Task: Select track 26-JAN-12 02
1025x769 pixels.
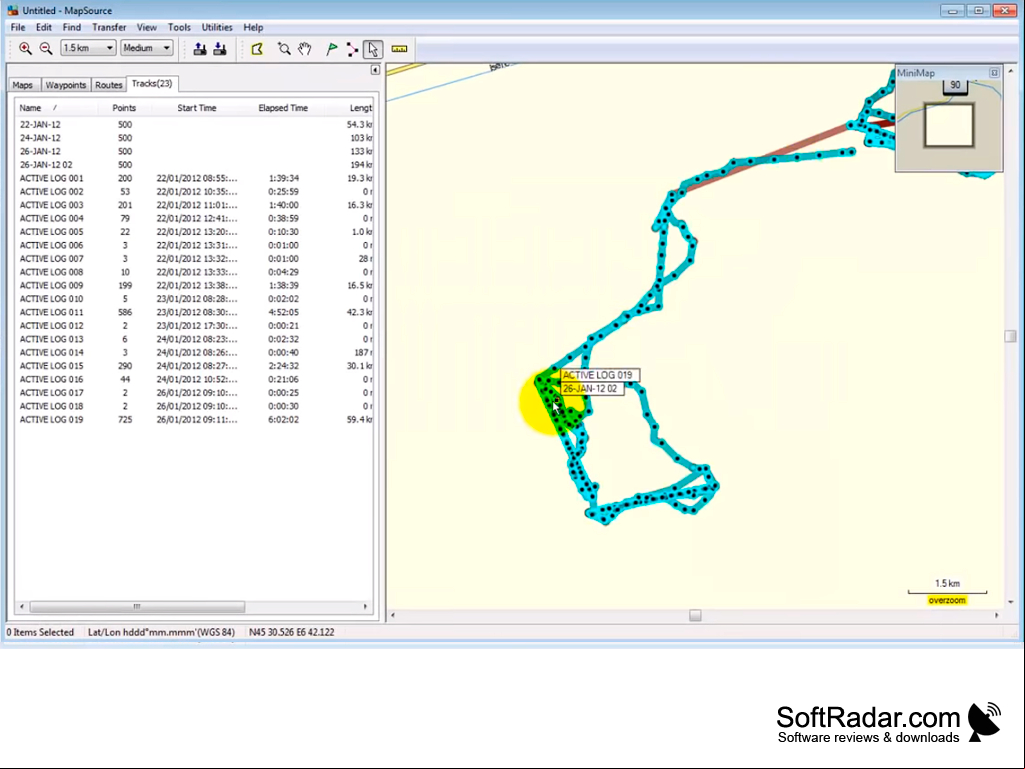Action: [x=194, y=165]
